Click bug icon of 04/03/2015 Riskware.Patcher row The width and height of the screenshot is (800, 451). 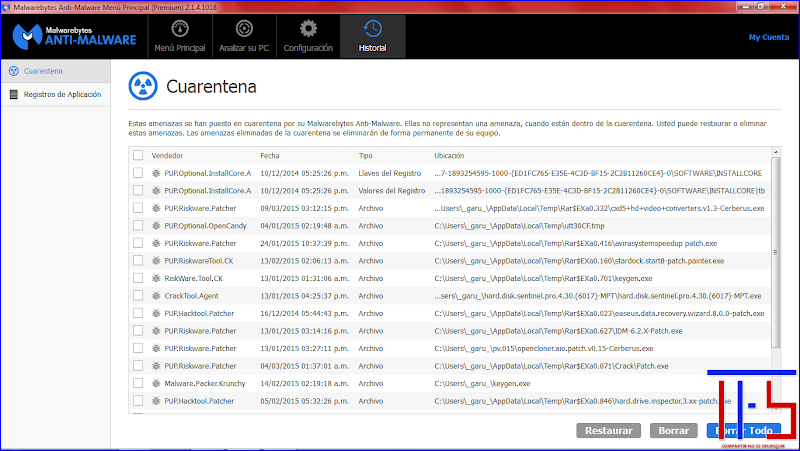click(156, 366)
